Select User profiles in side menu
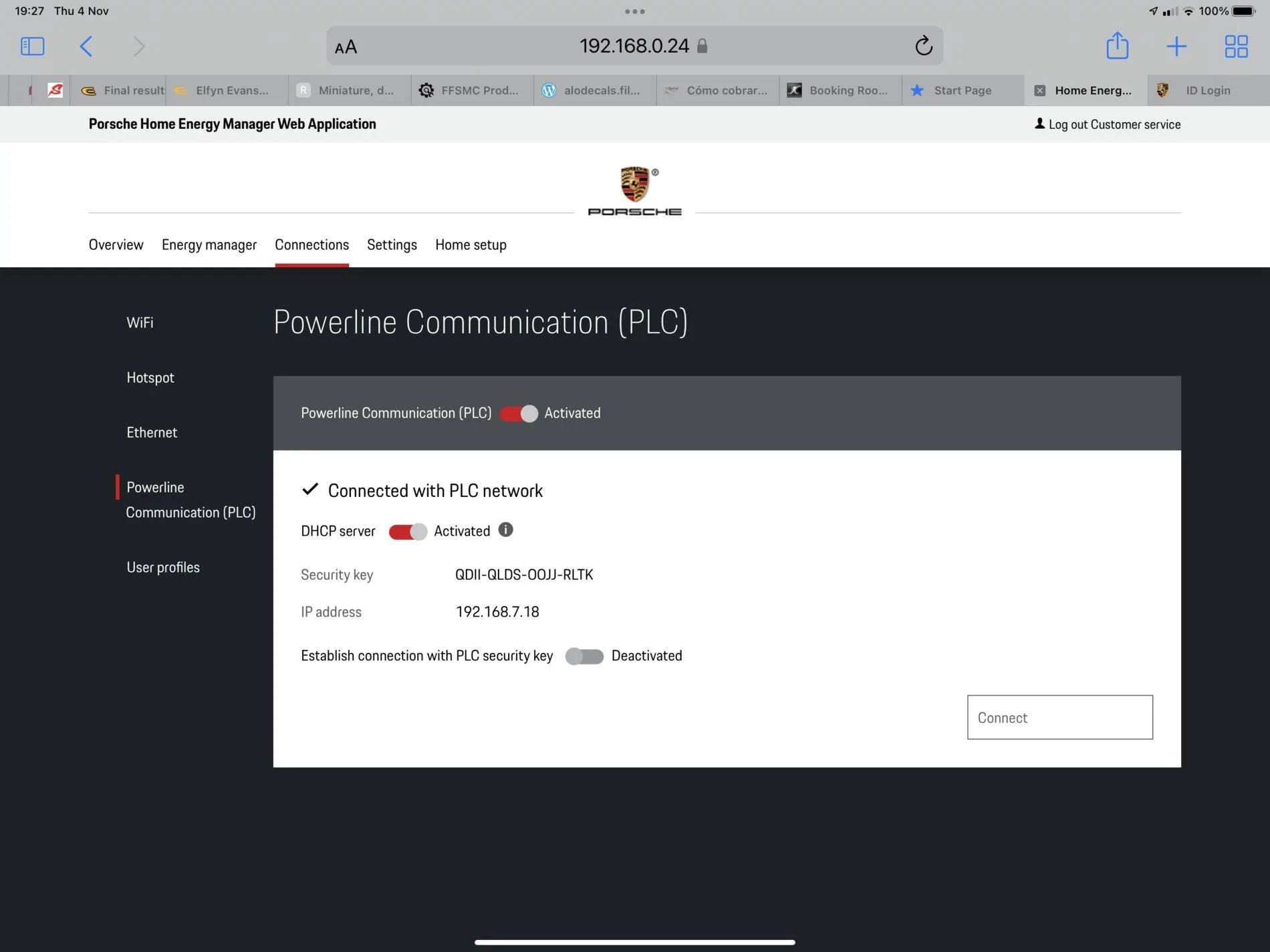 tap(163, 567)
